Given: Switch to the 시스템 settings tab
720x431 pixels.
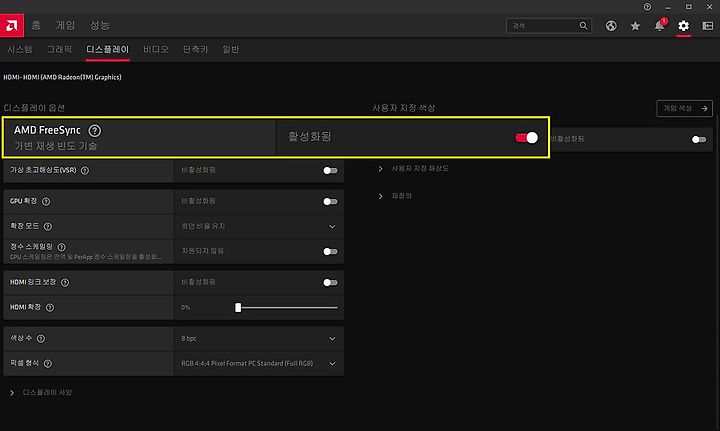Looking at the screenshot, I should tap(20, 49).
